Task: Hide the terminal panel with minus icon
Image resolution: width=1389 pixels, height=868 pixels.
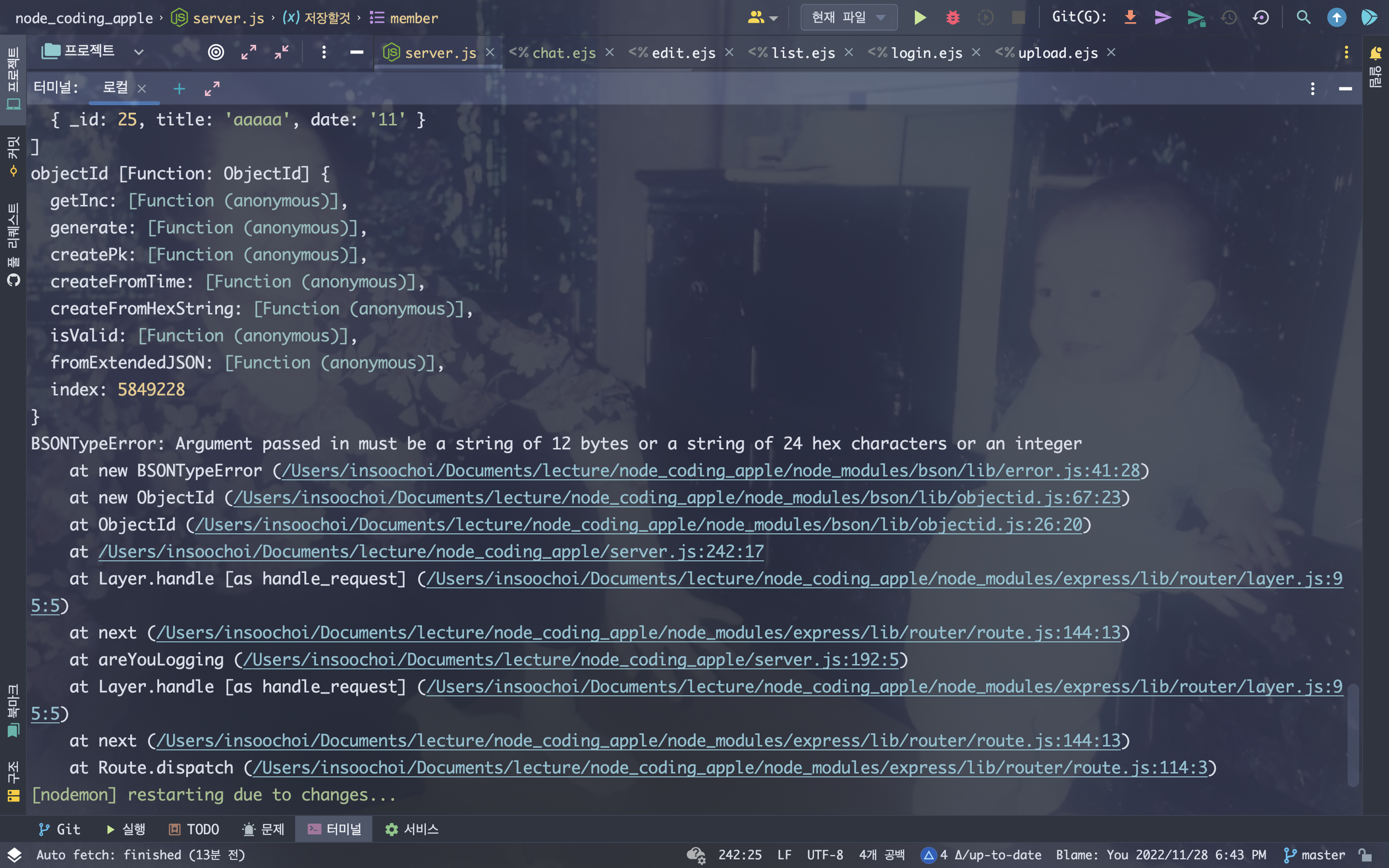Action: (1346, 88)
